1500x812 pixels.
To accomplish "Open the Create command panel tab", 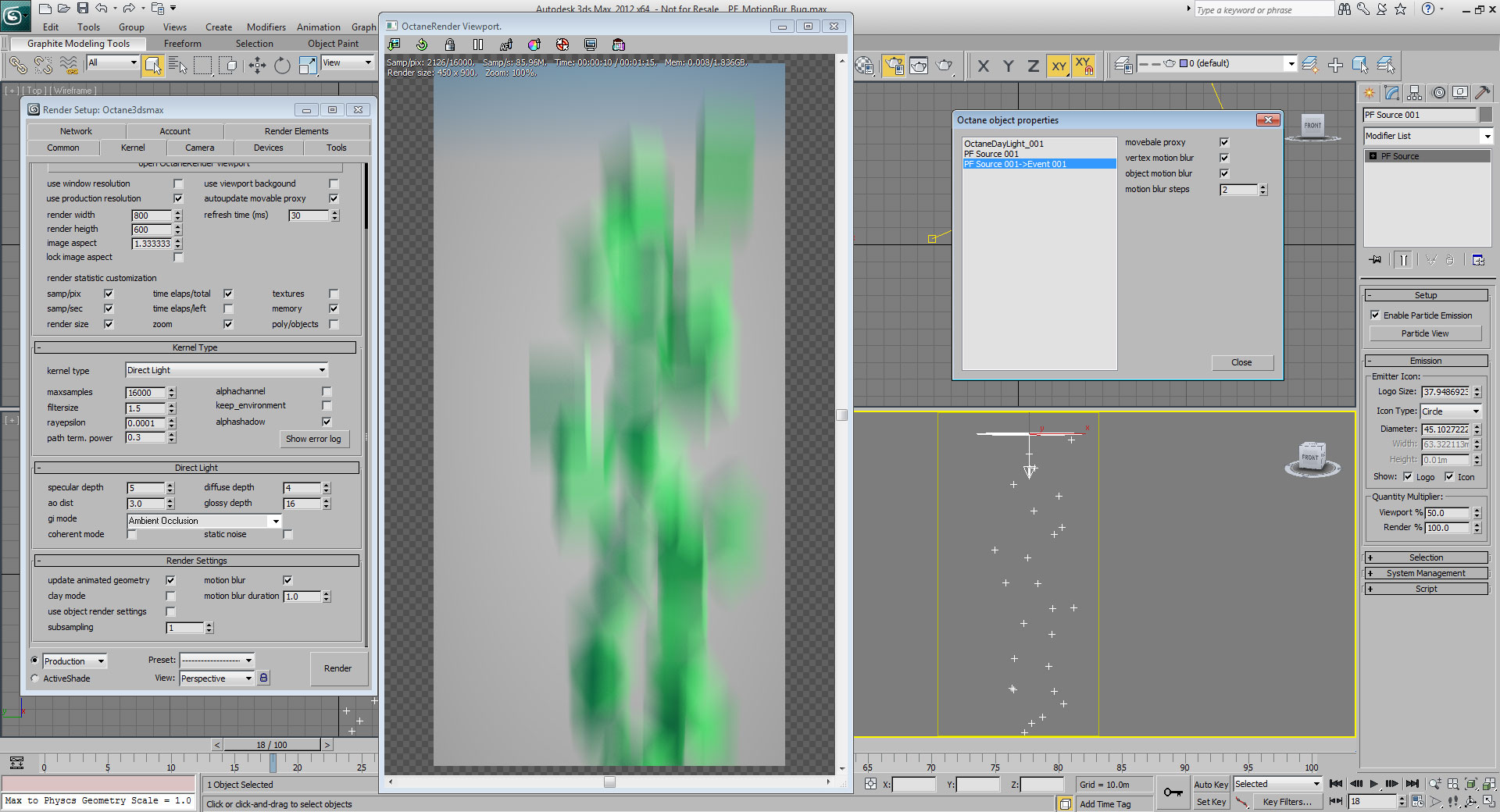I will click(x=1370, y=93).
